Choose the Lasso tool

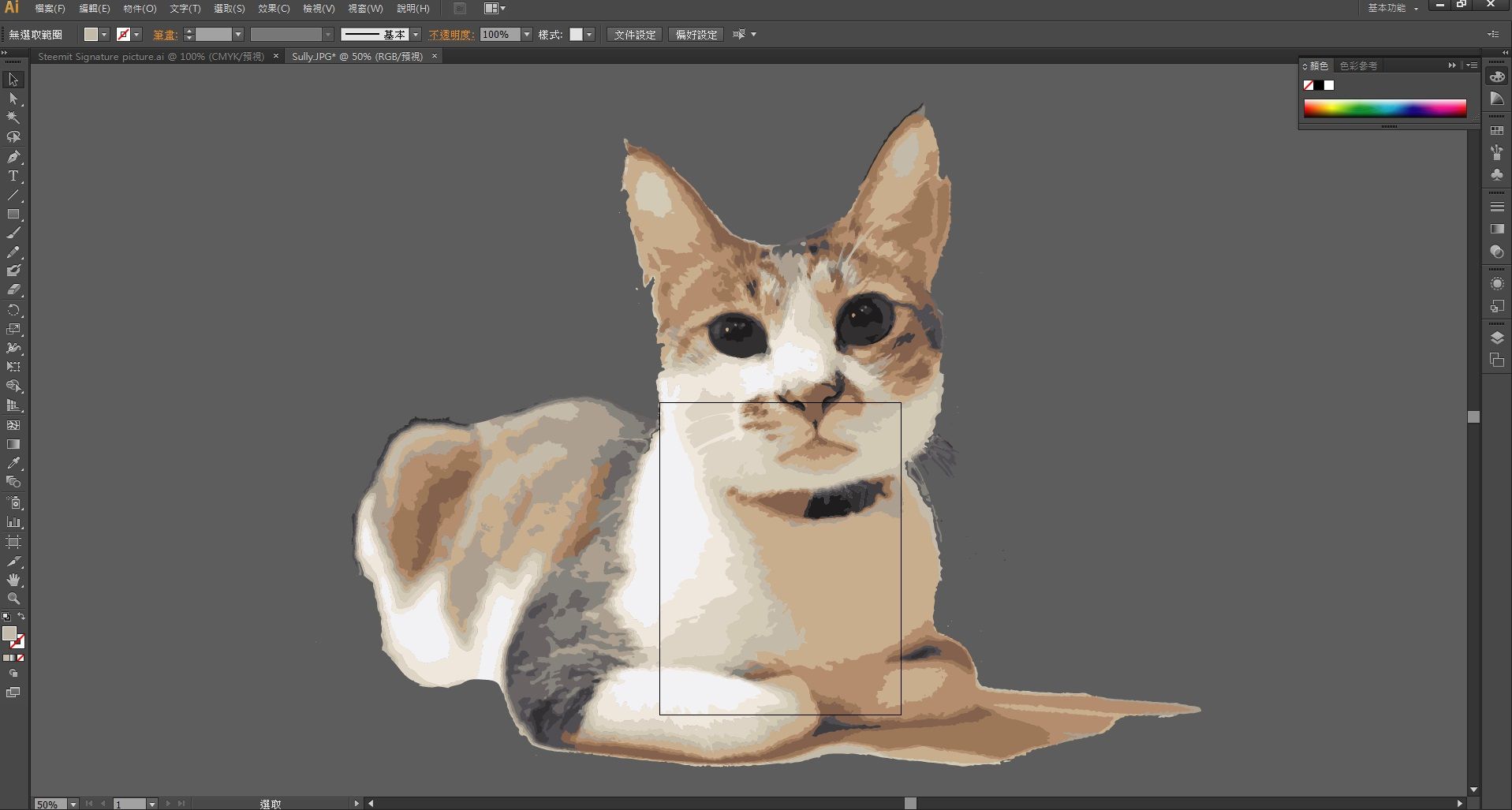pyautogui.click(x=13, y=136)
